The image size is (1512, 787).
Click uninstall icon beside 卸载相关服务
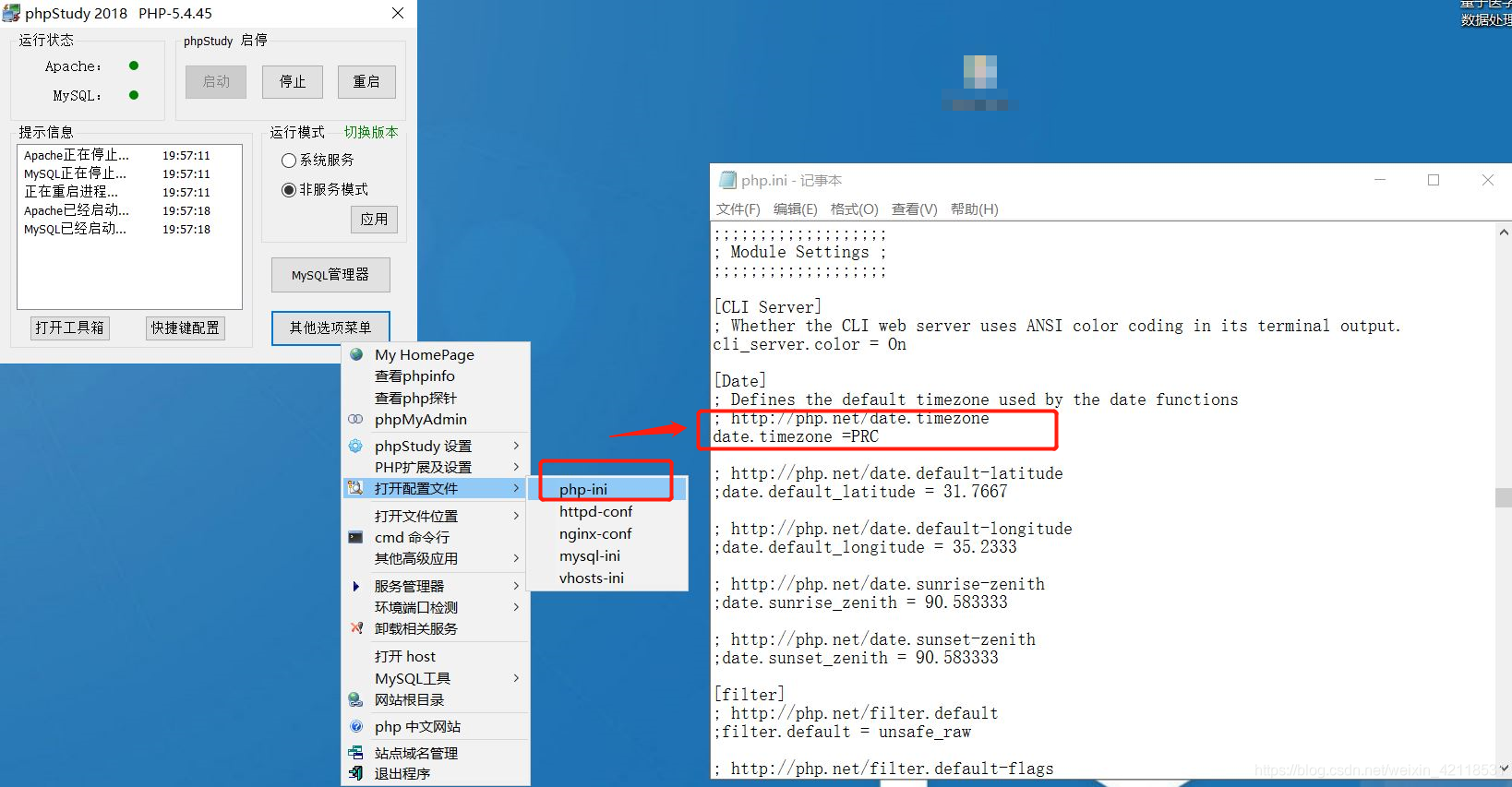356,628
